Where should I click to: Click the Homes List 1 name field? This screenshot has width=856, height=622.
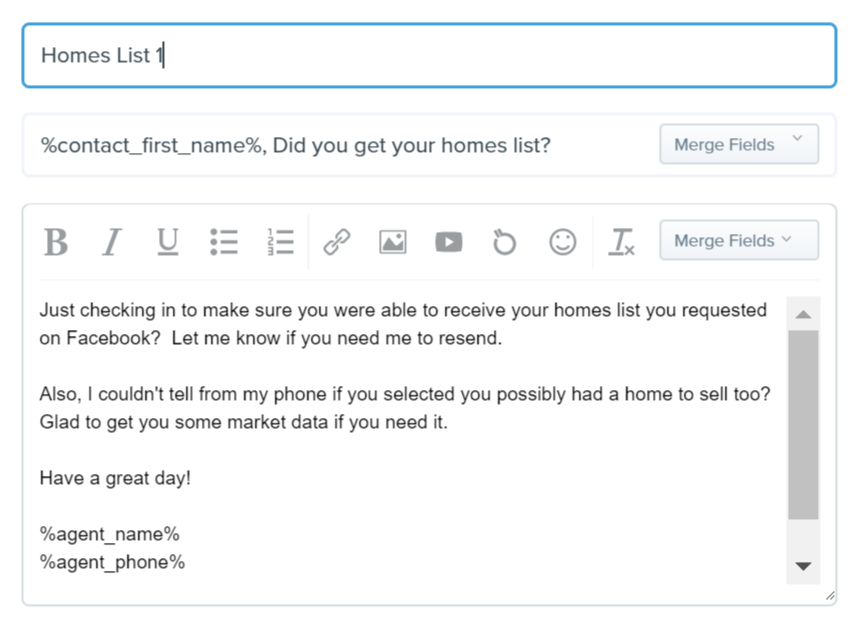[x=429, y=55]
